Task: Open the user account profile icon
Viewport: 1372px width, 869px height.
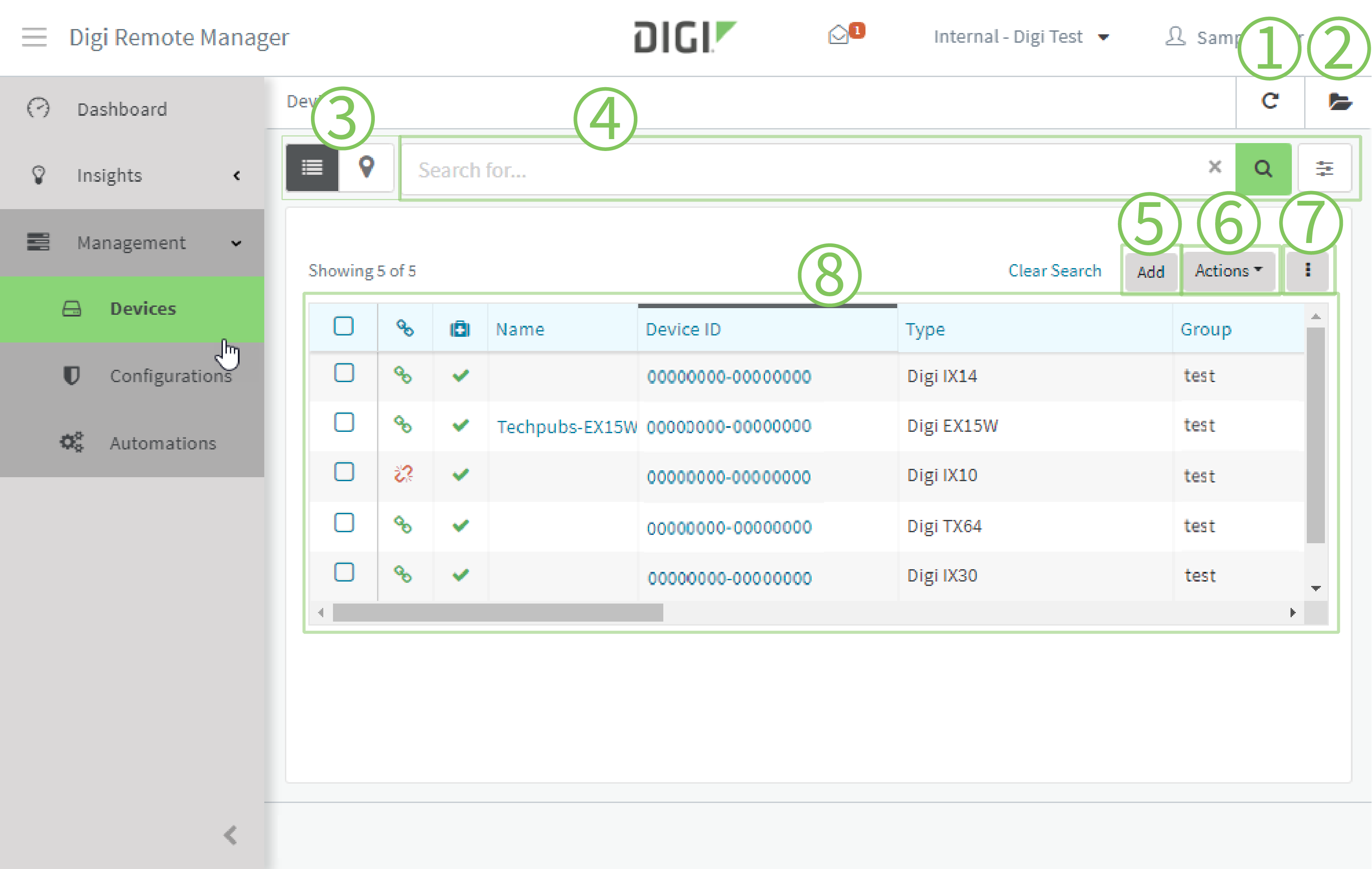Action: pyautogui.click(x=1176, y=37)
